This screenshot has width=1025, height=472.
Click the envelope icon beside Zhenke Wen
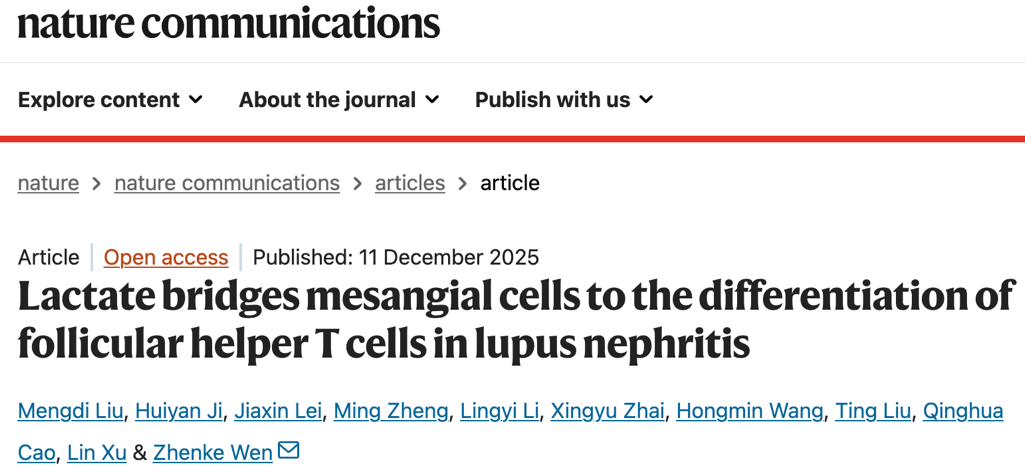288,451
